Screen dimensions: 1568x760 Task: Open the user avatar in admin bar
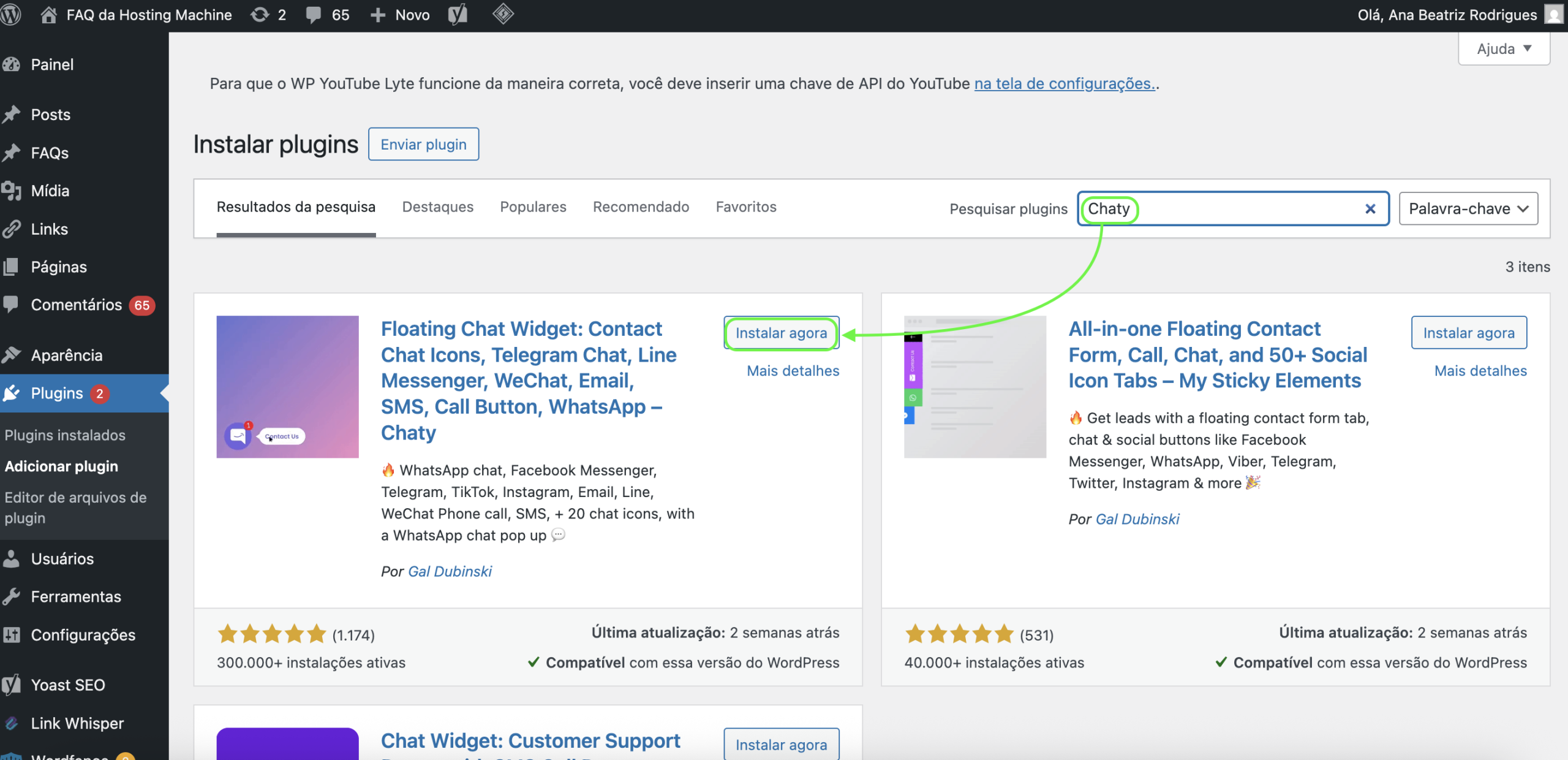1553,14
